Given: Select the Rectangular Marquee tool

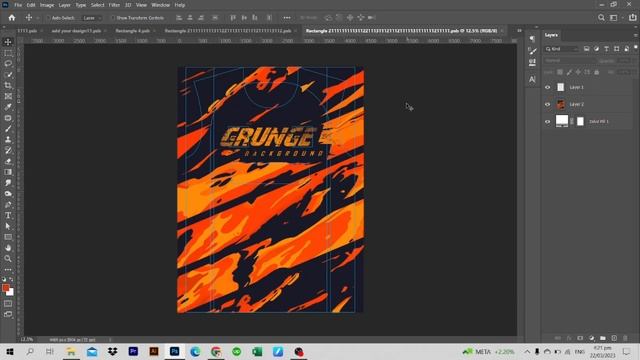Looking at the screenshot, I should pyautogui.click(x=8, y=53).
